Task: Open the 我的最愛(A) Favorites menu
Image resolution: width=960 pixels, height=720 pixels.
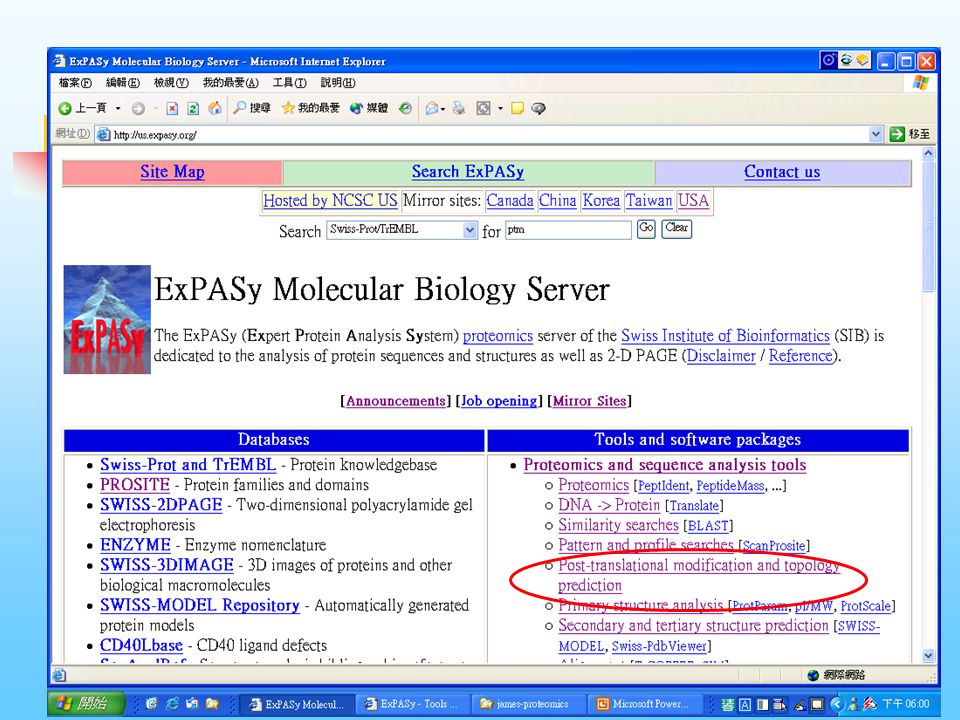Action: (230, 83)
